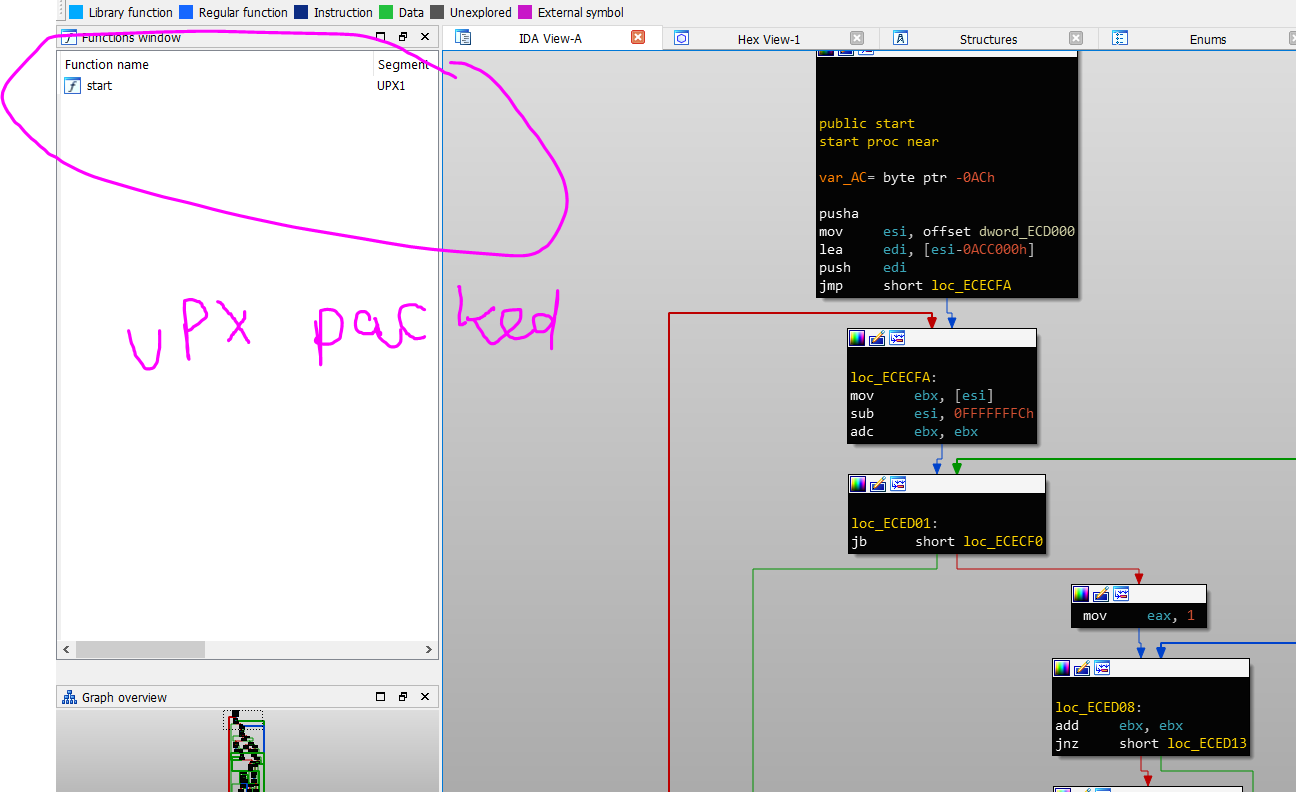Click 'var_AC= byte ptr -0ACh' line
The image size is (1296, 792).
point(907,178)
